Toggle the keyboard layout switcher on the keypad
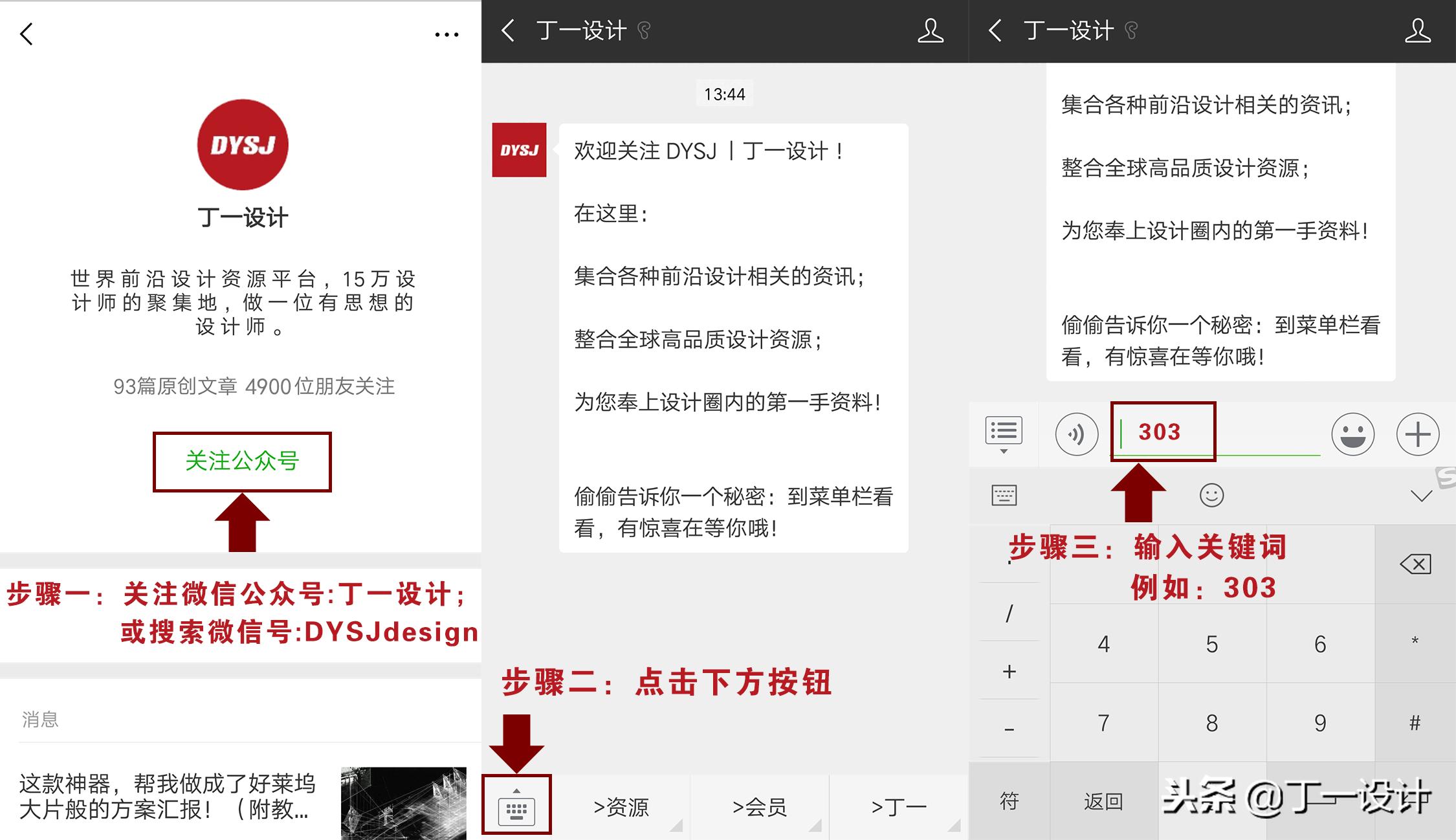 point(1004,495)
